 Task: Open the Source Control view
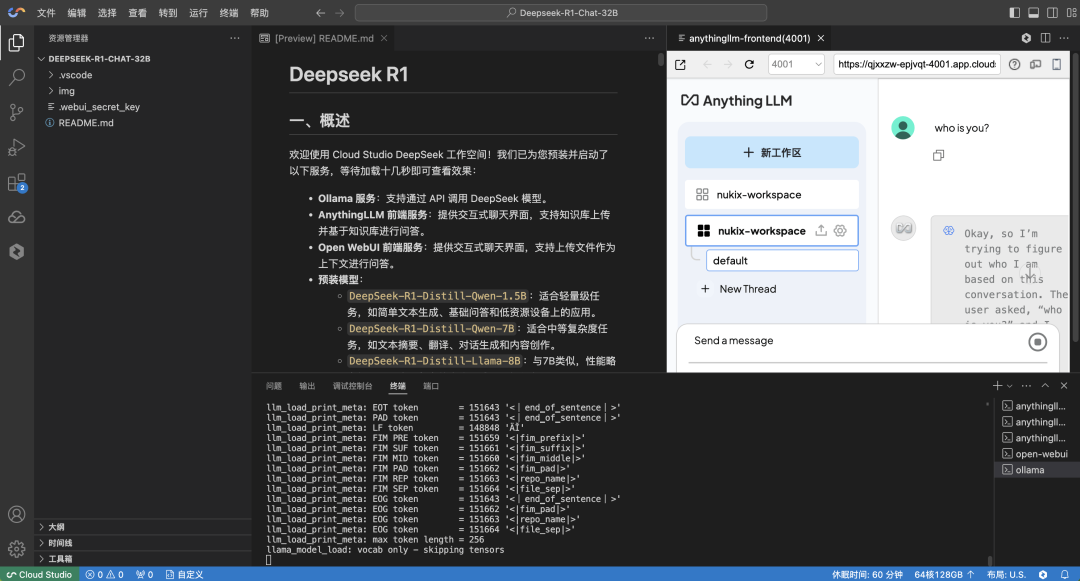click(16, 112)
